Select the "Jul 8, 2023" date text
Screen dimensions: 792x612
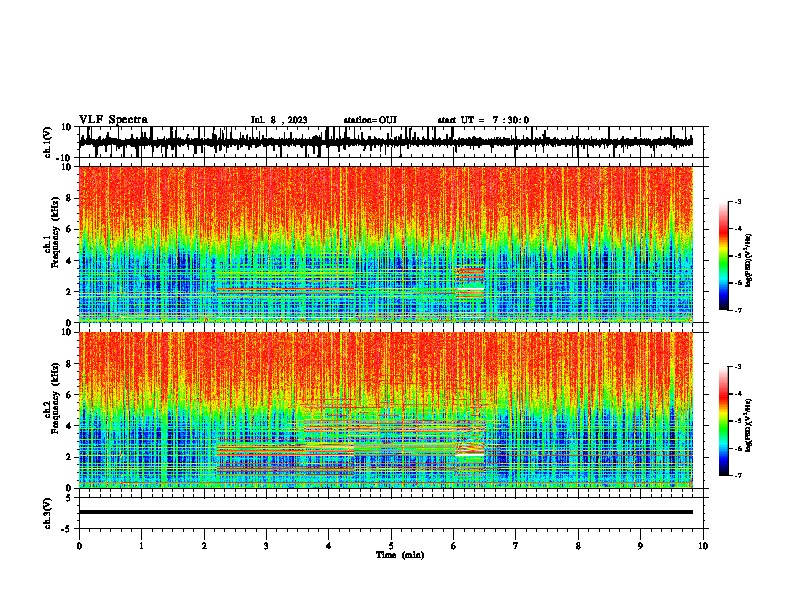[x=279, y=120]
